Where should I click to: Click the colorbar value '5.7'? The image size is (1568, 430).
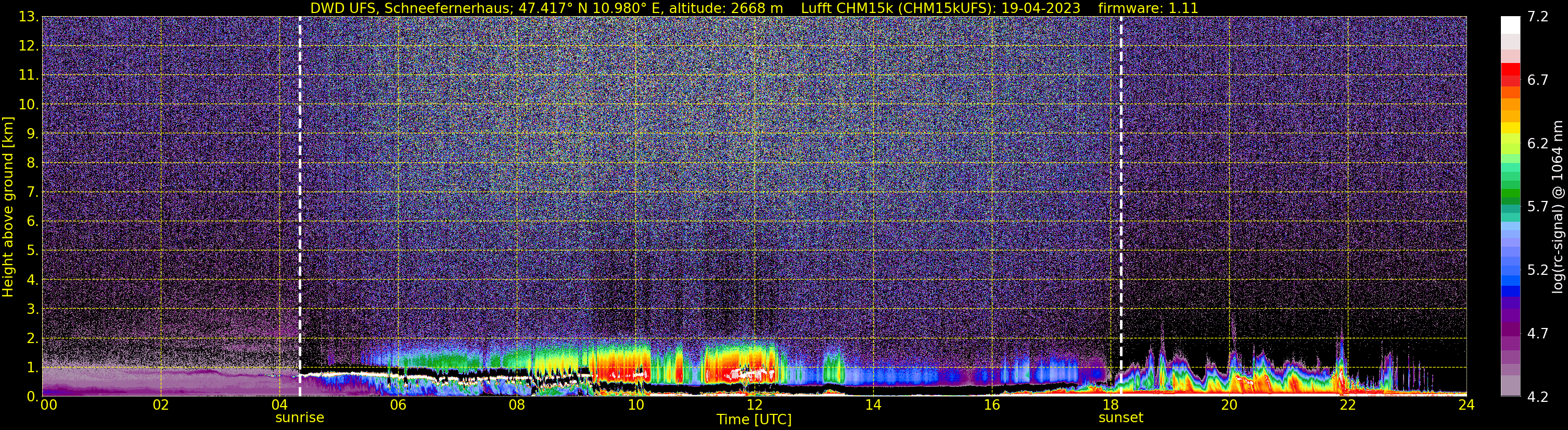tap(1538, 207)
